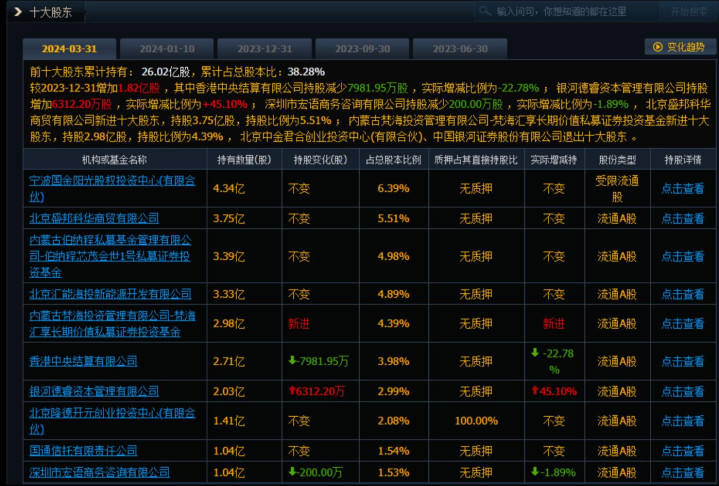Click the search magnifier icon
This screenshot has height=486, width=719.
click(485, 11)
